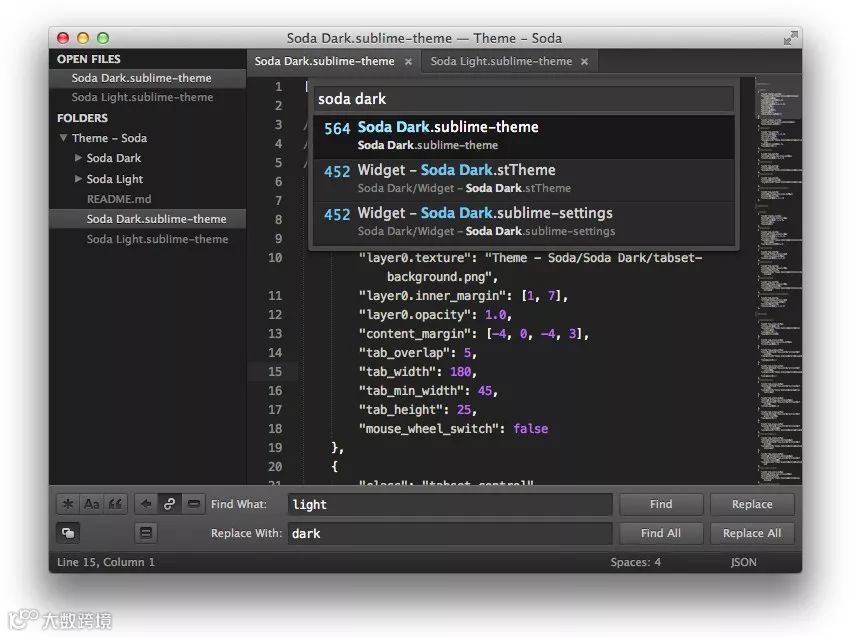Click the FOLDERS sidebar heading
Viewport: 850px width, 637px height.
[x=82, y=118]
